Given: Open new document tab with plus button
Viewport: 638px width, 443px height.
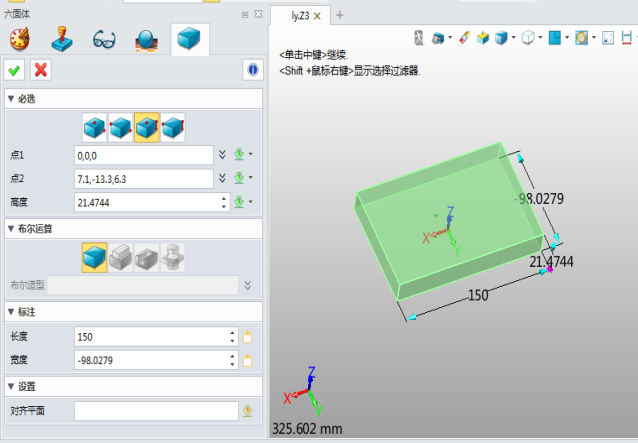Looking at the screenshot, I should tap(339, 15).
